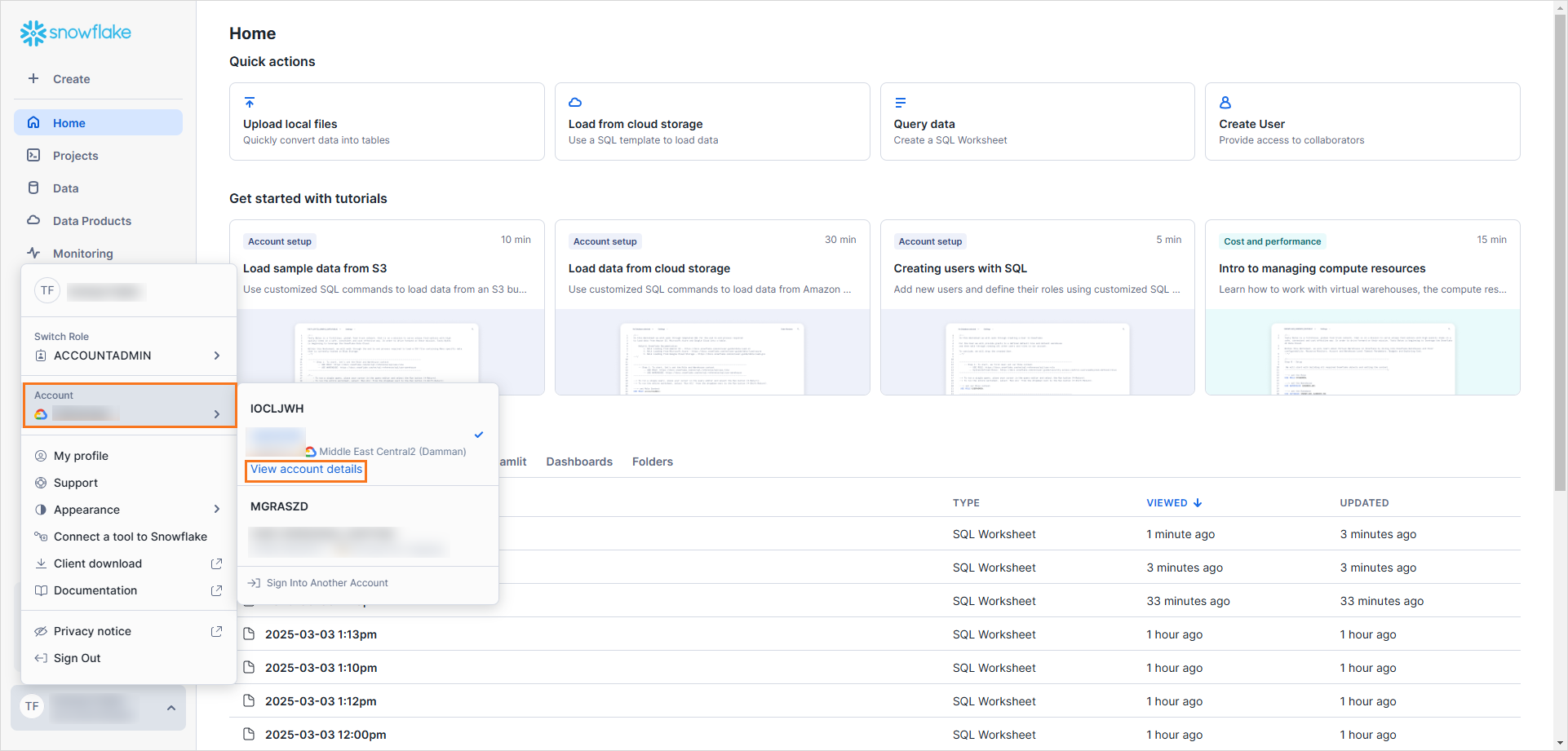The width and height of the screenshot is (1568, 751).
Task: Click the Connect a tool icon
Action: pyautogui.click(x=41, y=537)
